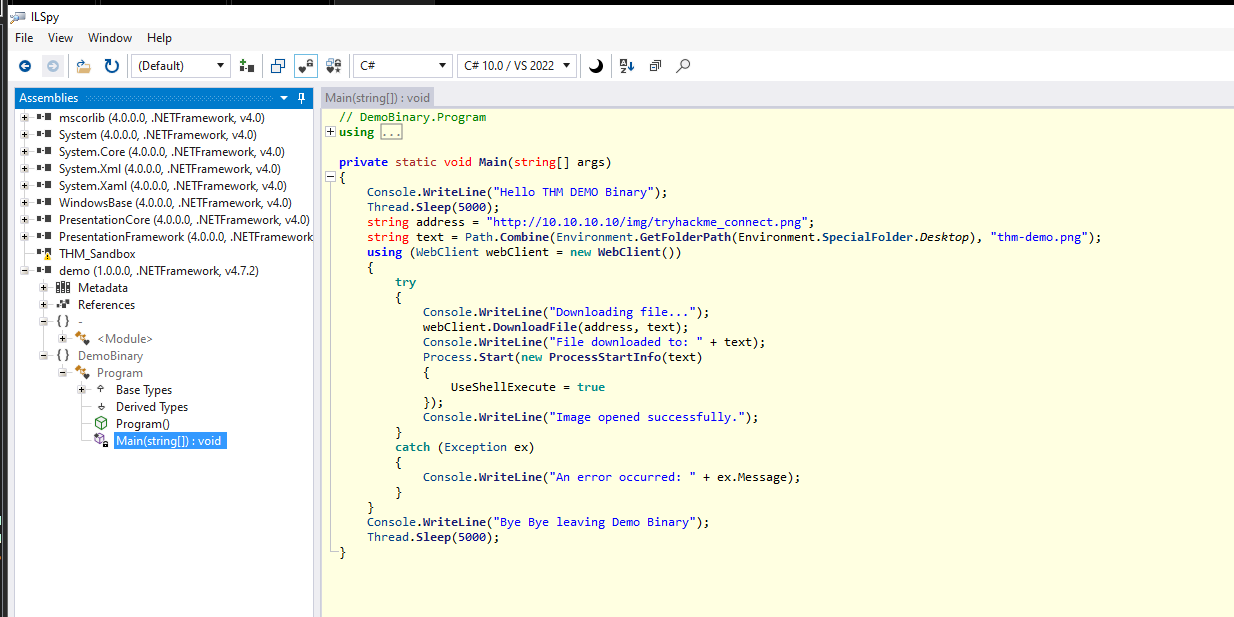
Task: Click the <Module> class icon
Action: point(83,339)
